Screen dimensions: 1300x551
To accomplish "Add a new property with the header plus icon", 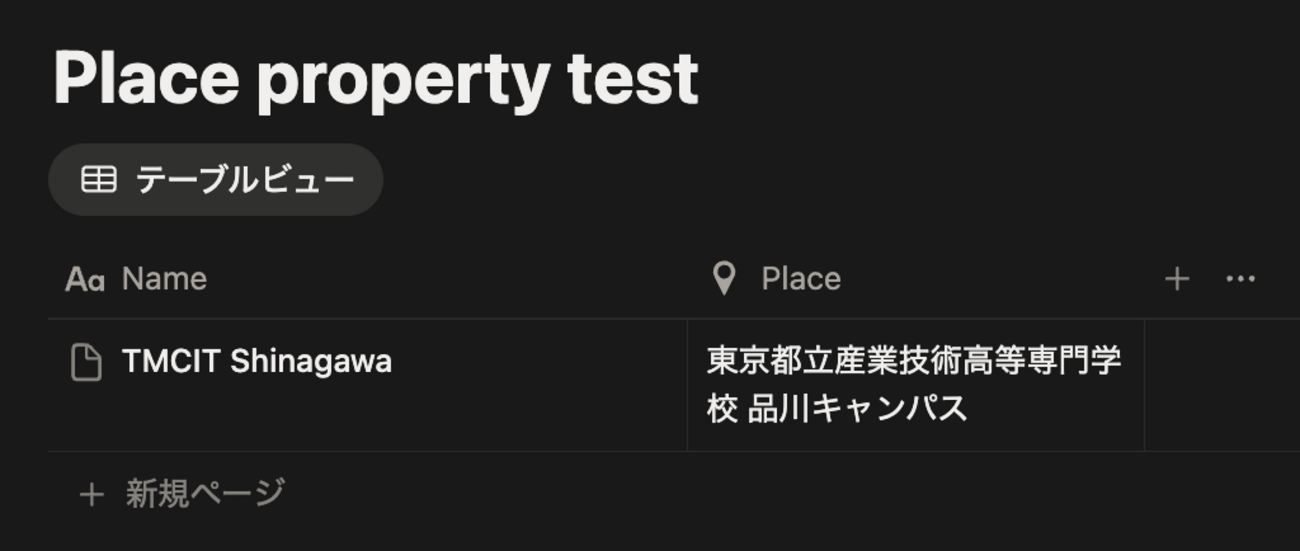I will coord(1177,279).
